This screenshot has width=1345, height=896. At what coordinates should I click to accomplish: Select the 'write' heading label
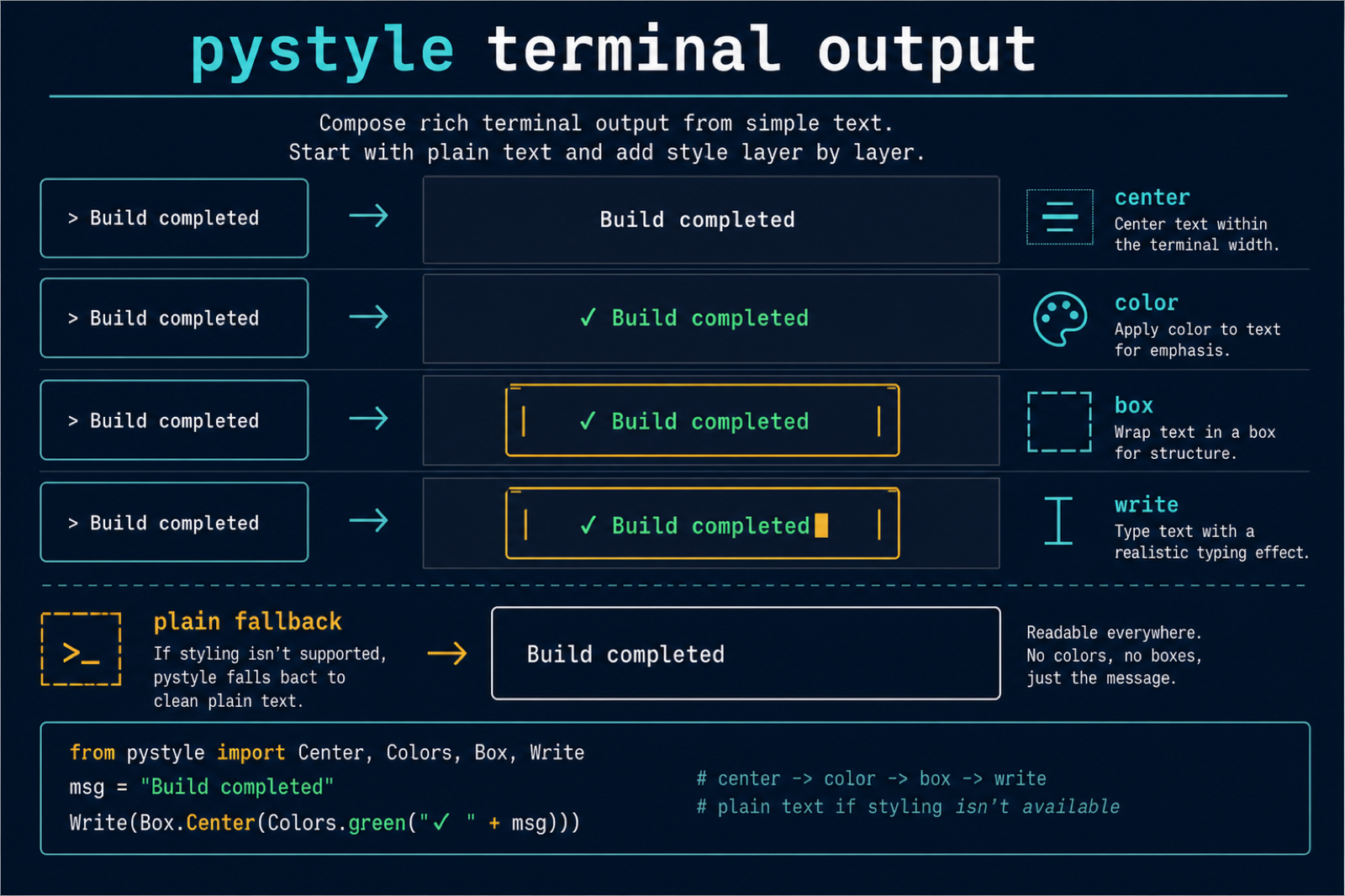[x=1147, y=504]
